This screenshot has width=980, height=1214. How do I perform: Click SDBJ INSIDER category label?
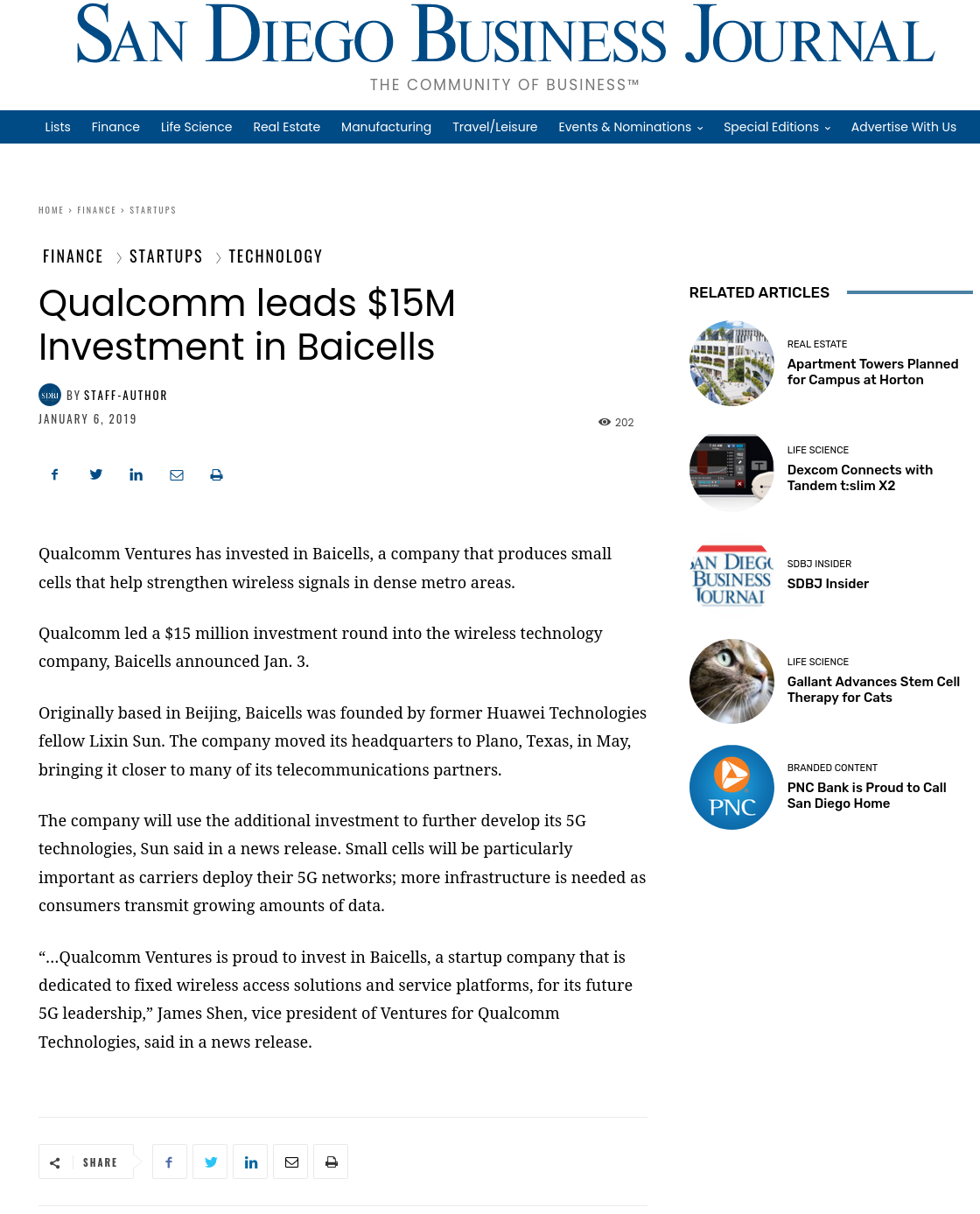[819, 564]
